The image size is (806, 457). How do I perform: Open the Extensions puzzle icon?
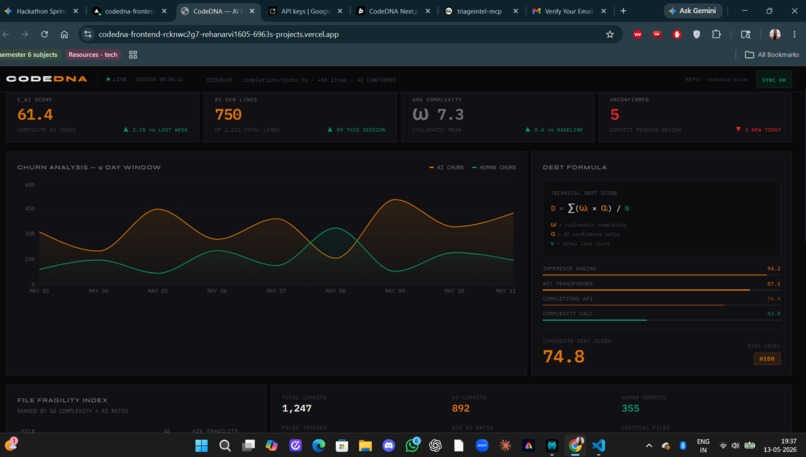tap(716, 34)
